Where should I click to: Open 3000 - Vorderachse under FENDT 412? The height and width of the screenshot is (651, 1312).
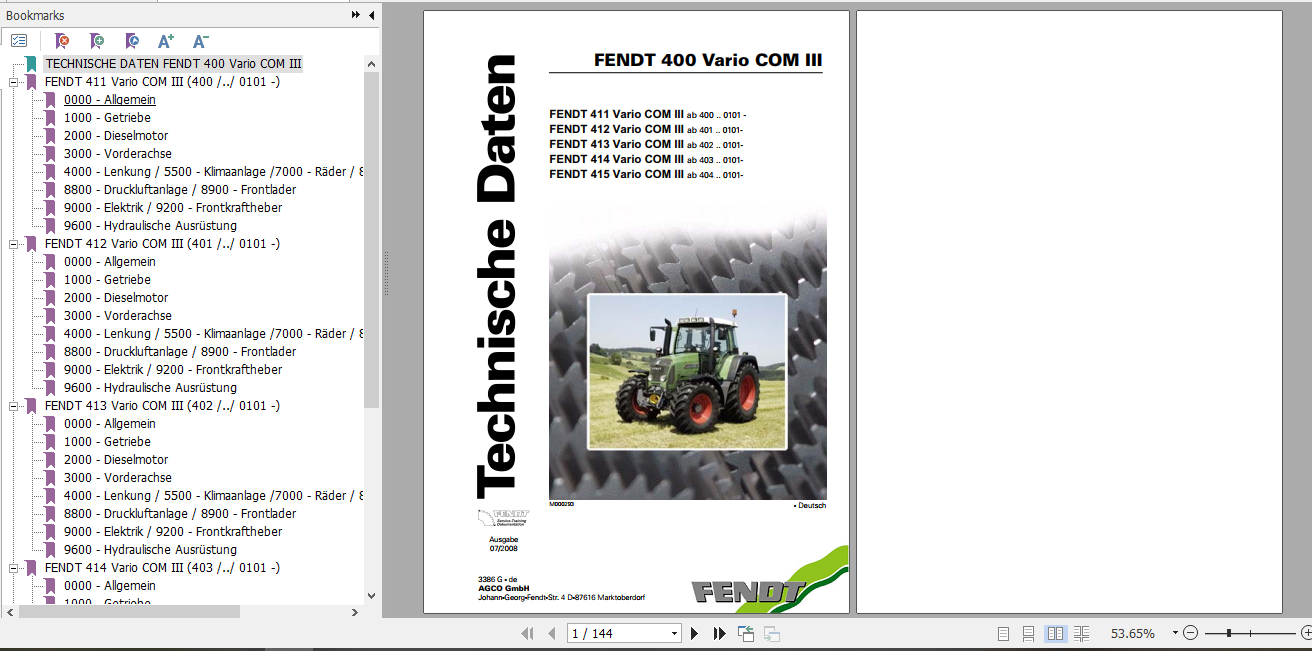pos(118,316)
